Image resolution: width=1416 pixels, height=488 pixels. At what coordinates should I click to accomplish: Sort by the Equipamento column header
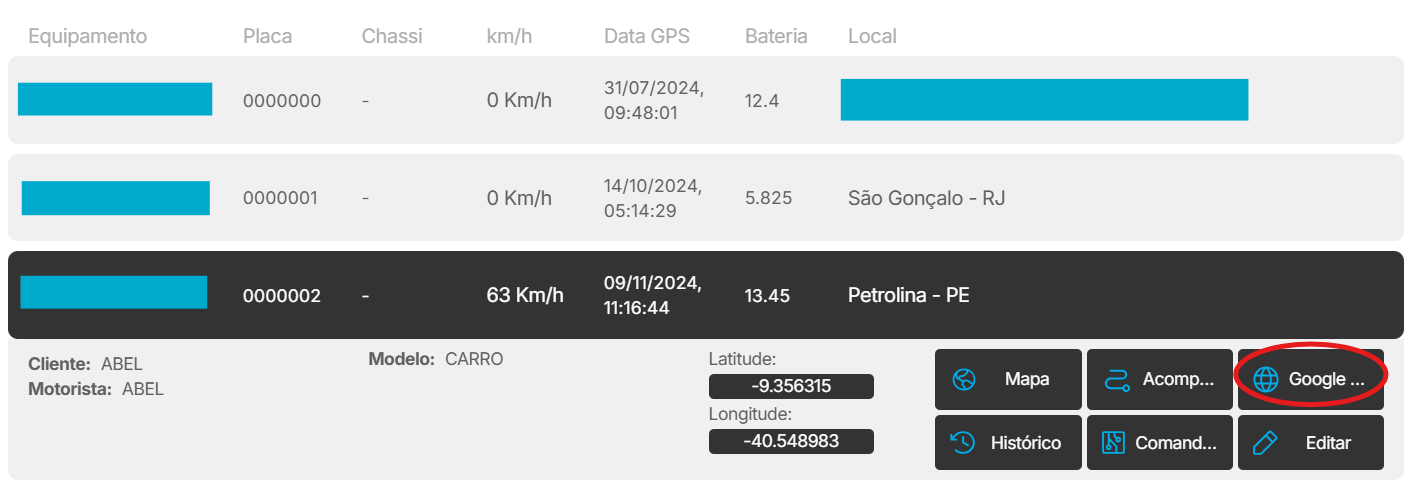[x=88, y=36]
